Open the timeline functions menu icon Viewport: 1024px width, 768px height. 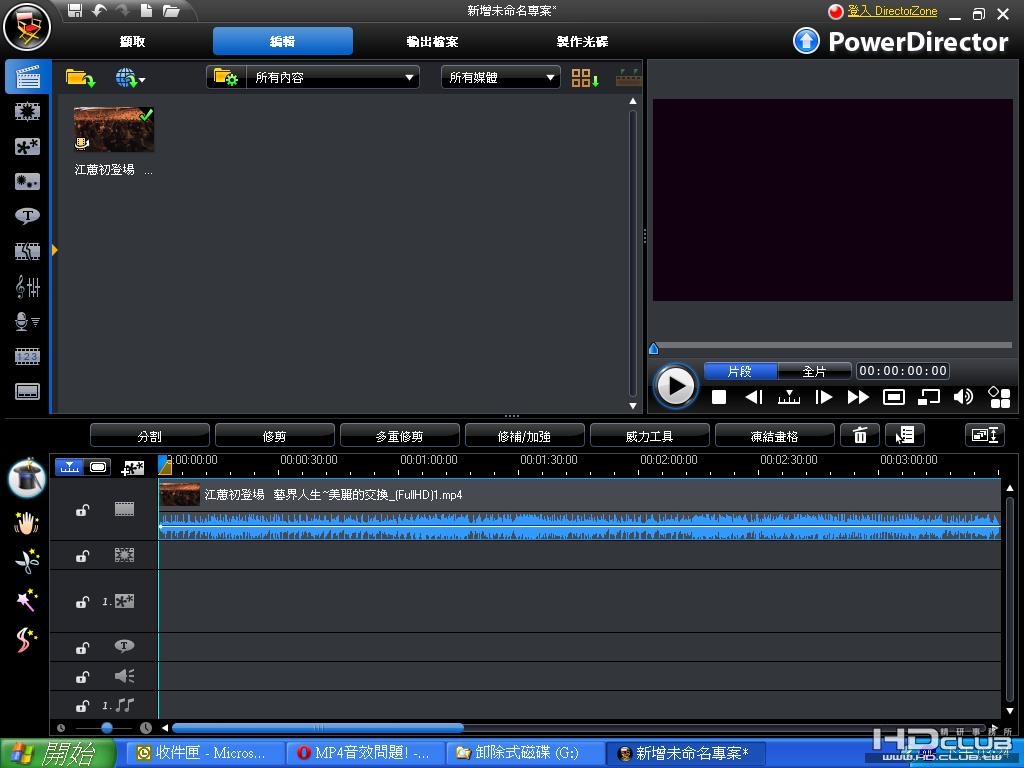tap(904, 436)
